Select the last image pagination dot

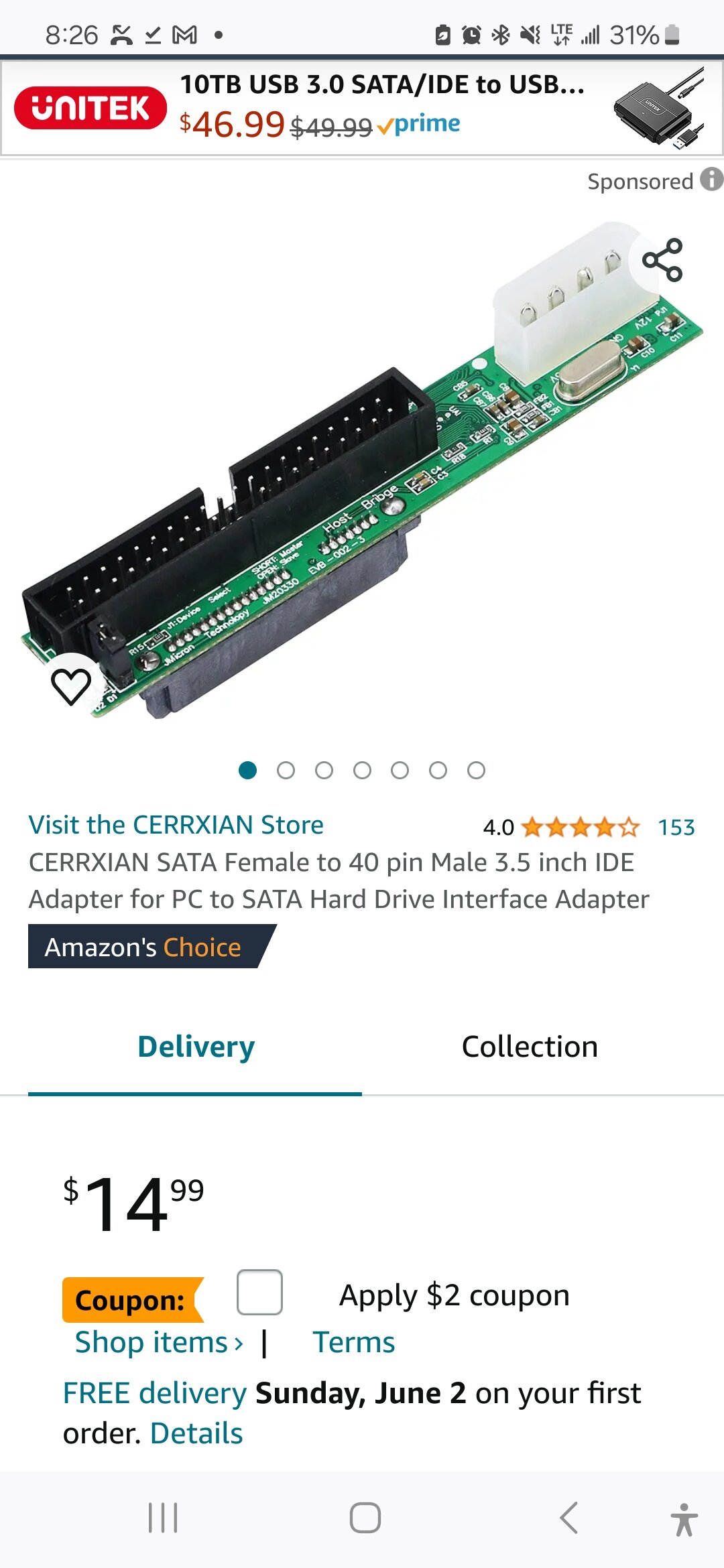click(x=476, y=771)
